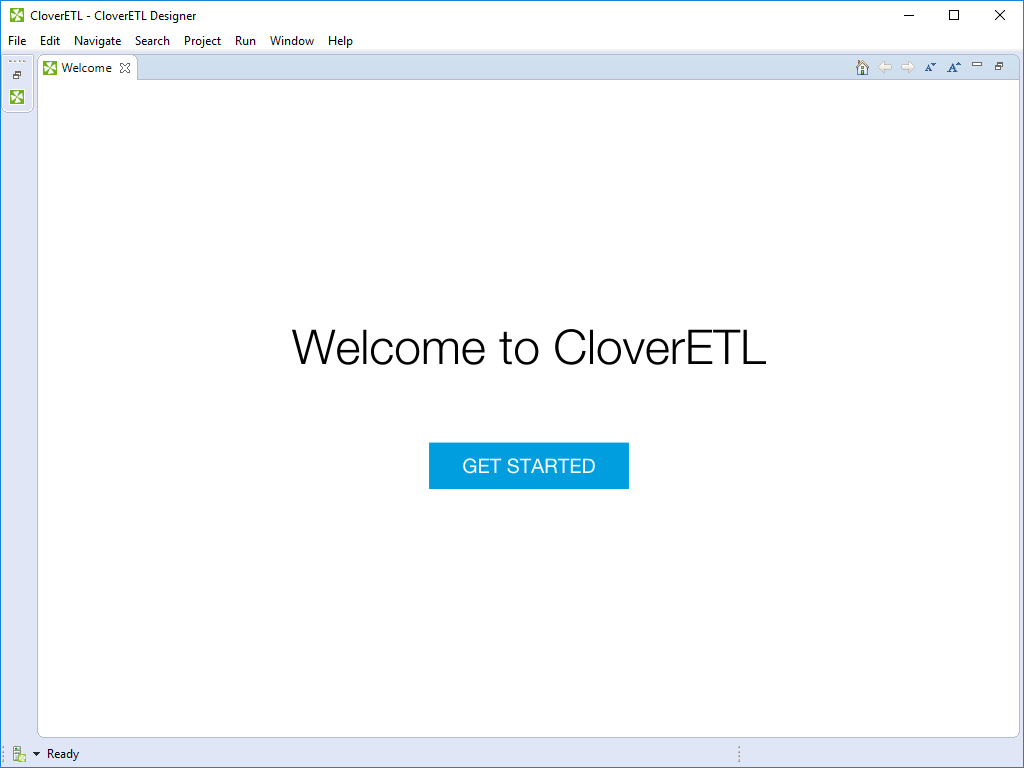Open the Search menu
Screen dimensions: 1024x768
coord(152,40)
